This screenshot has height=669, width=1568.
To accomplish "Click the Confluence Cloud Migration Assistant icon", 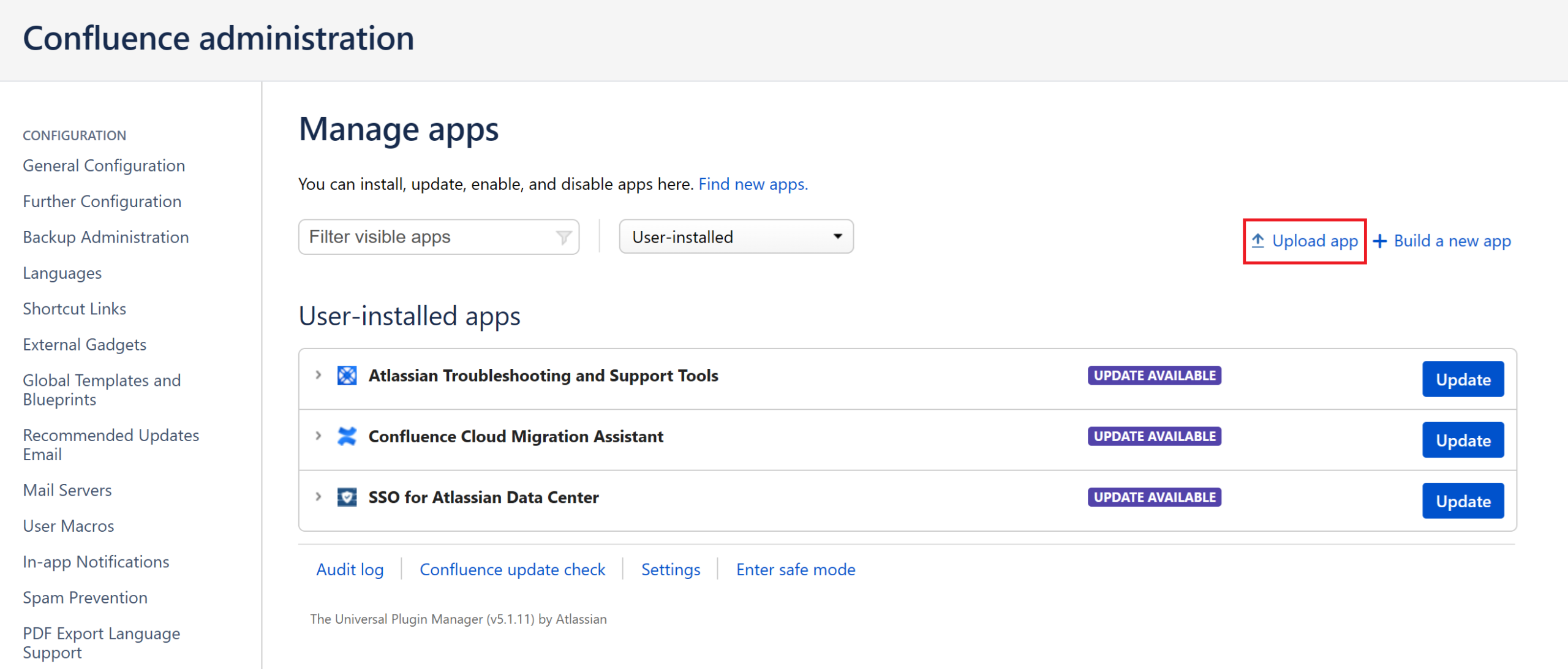I will coord(347,436).
